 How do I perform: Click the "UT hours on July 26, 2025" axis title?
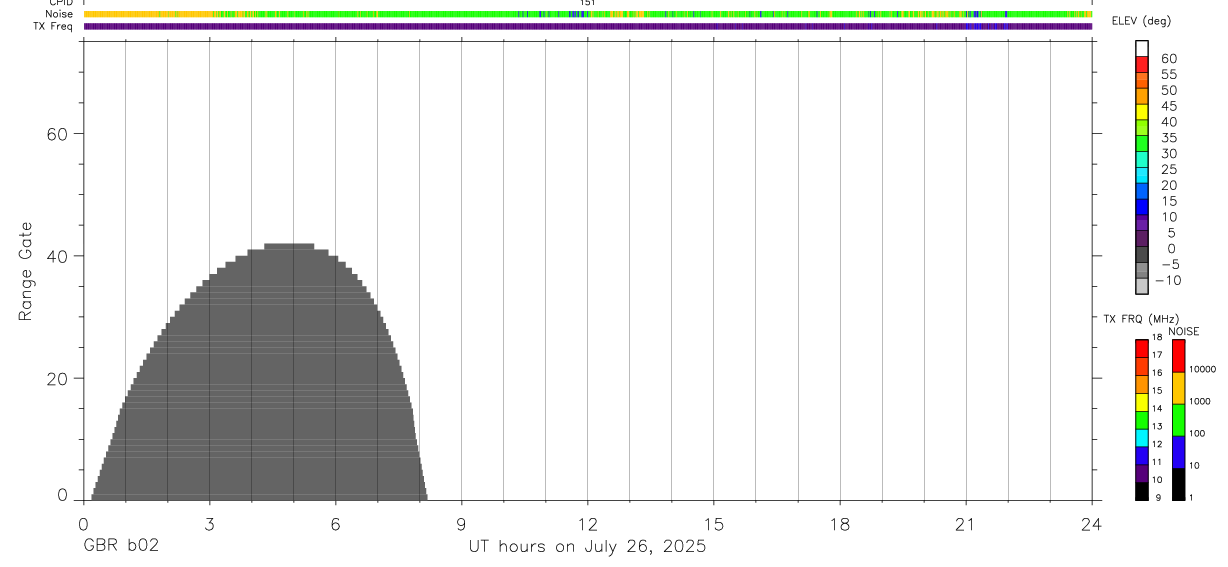coord(587,547)
